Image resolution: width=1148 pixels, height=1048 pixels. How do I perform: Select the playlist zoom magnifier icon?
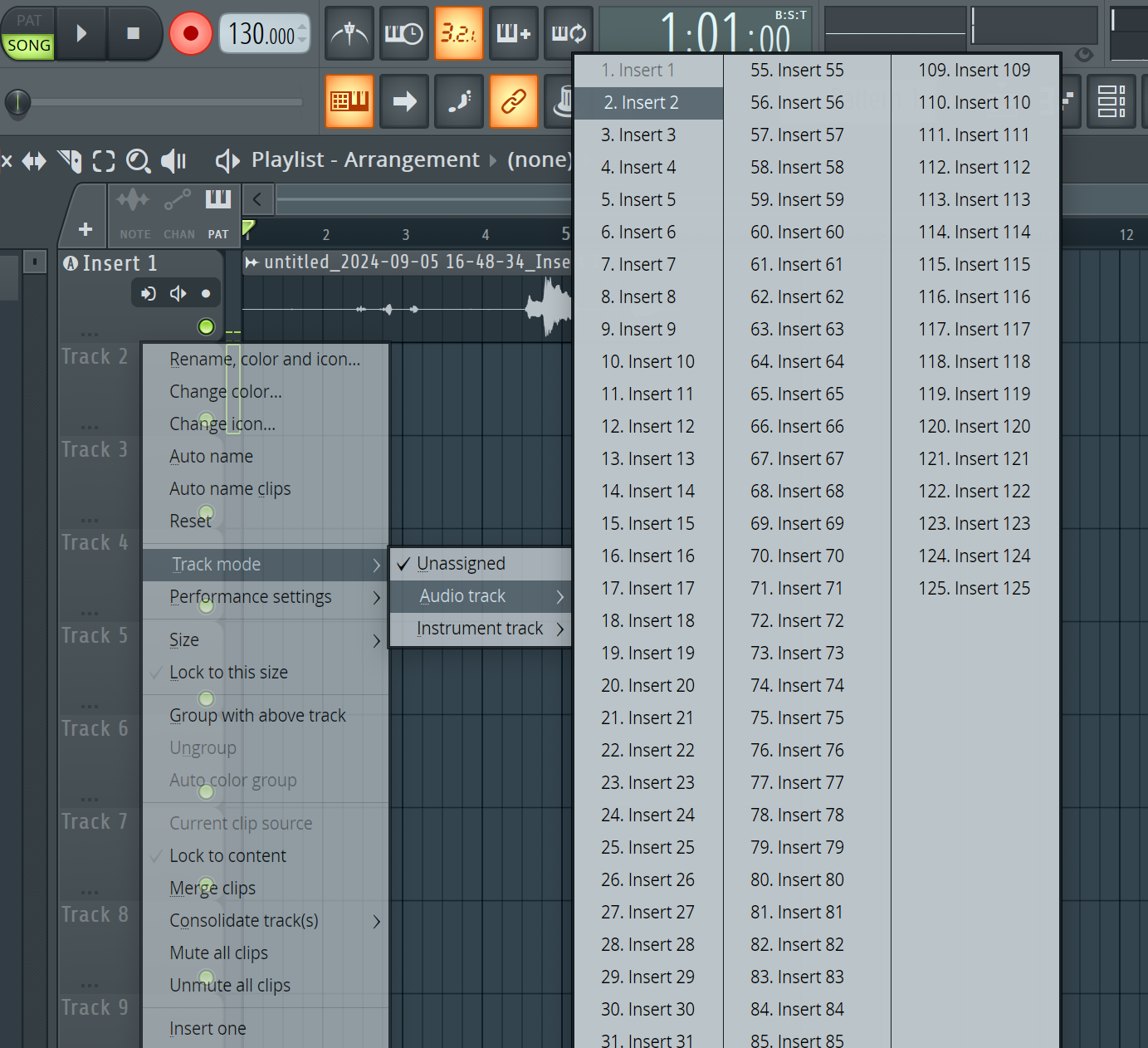139,161
